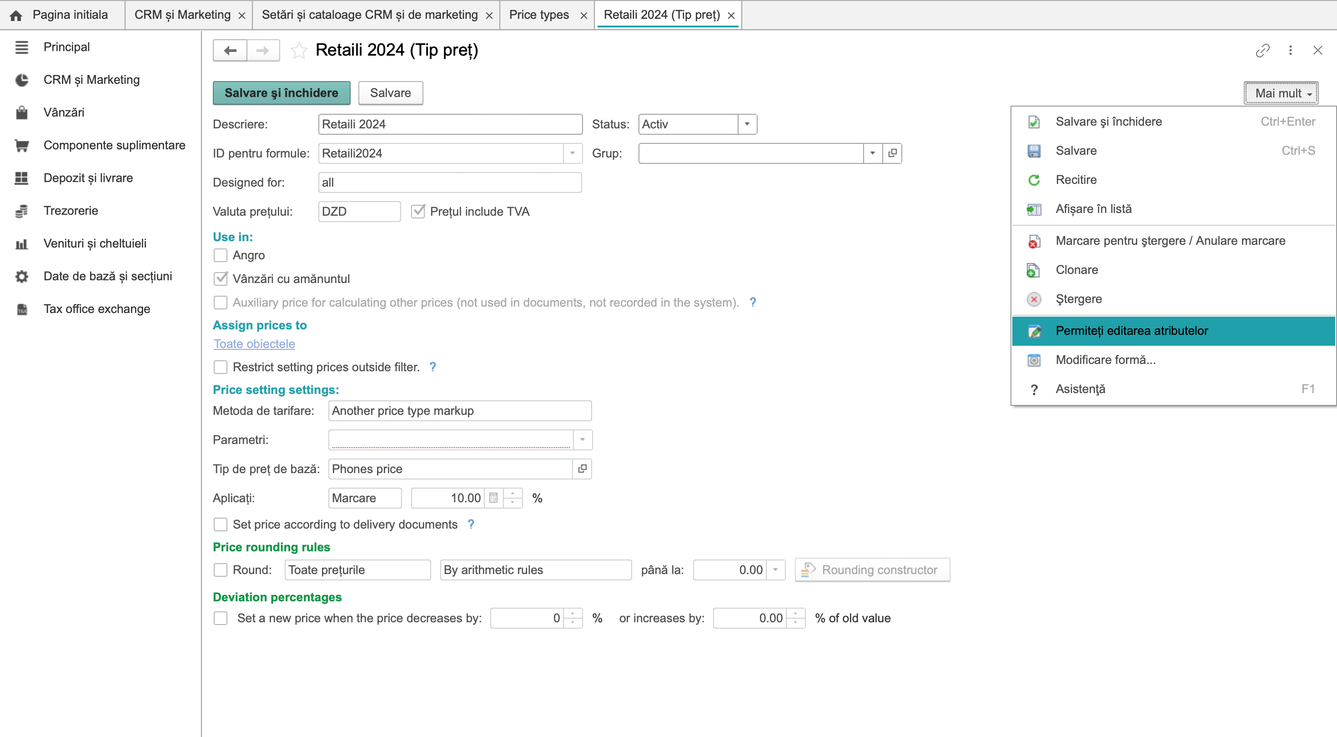Open the ID pentru formule dropdown
Screen dimensions: 1337x737
(573, 153)
